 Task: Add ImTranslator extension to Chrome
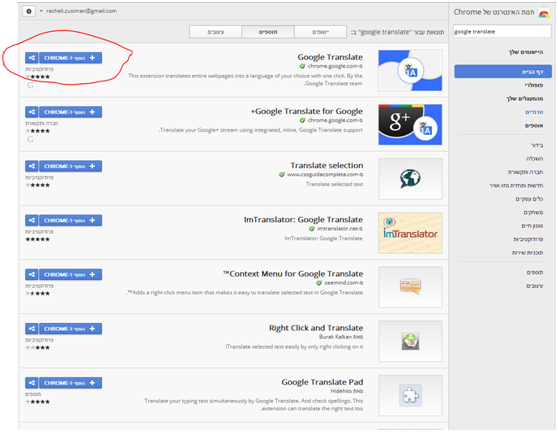pos(70,220)
